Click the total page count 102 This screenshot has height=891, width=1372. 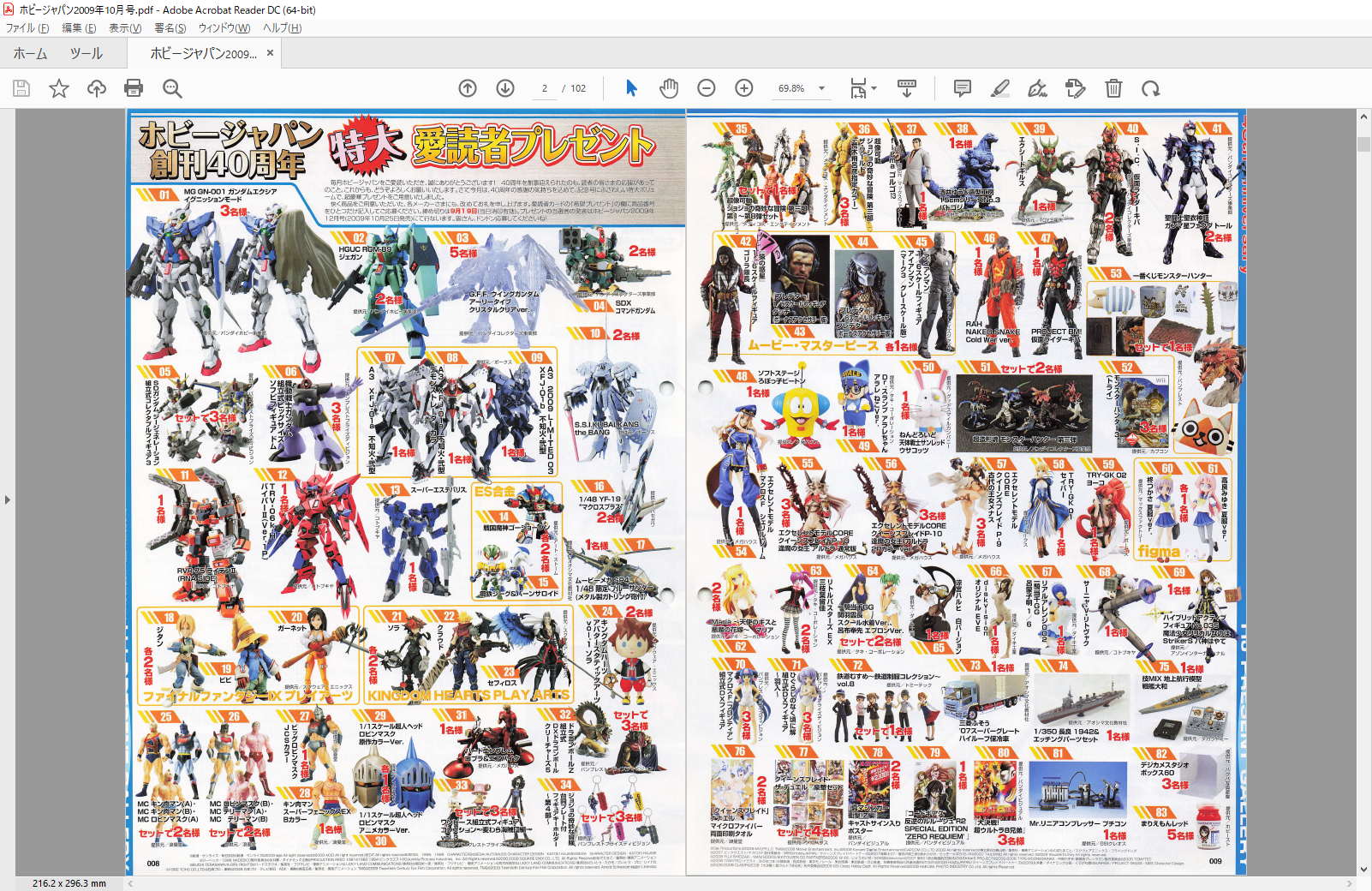tap(579, 88)
